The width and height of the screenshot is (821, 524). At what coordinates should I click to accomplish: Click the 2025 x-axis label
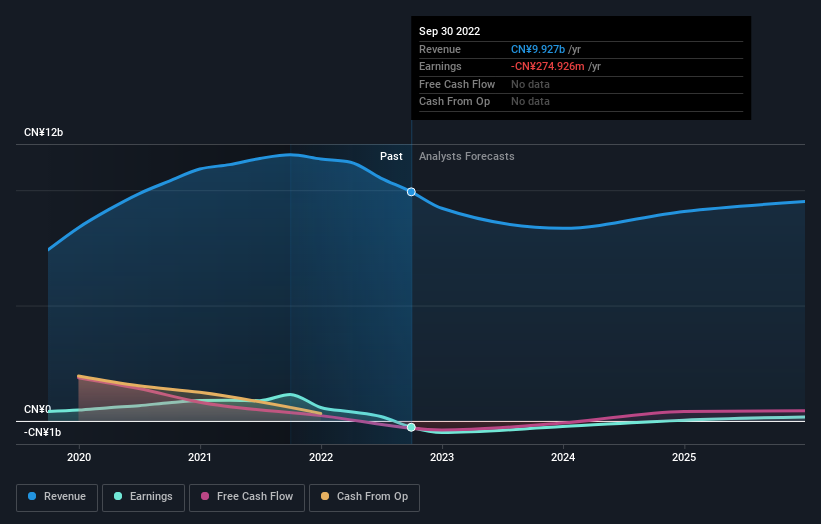click(x=684, y=458)
